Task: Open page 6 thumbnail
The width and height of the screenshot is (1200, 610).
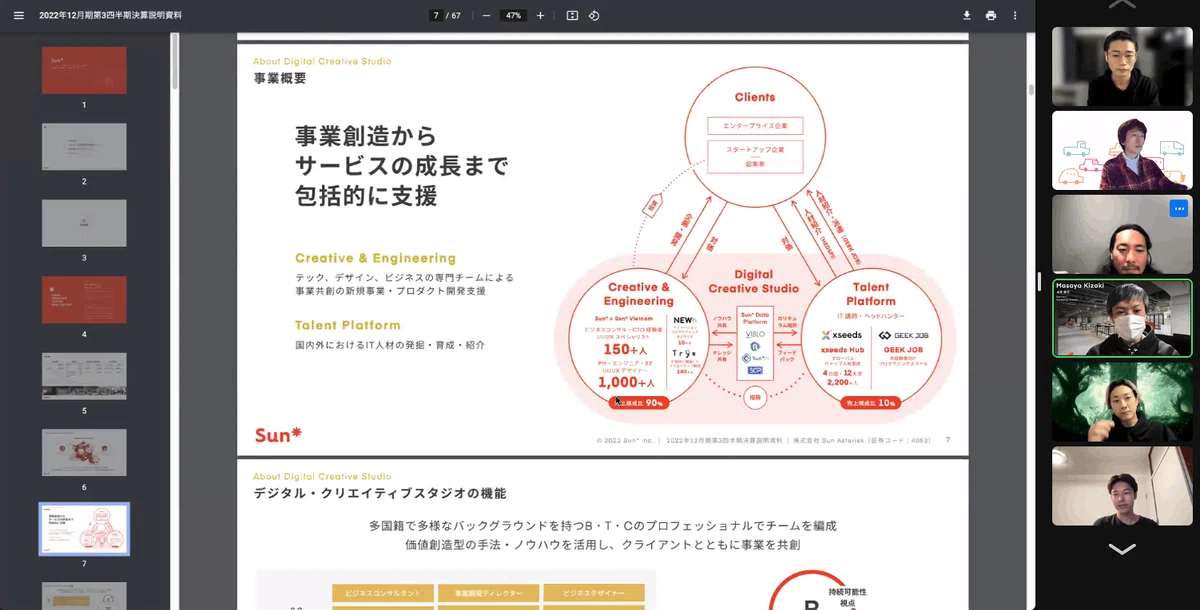Action: [84, 452]
